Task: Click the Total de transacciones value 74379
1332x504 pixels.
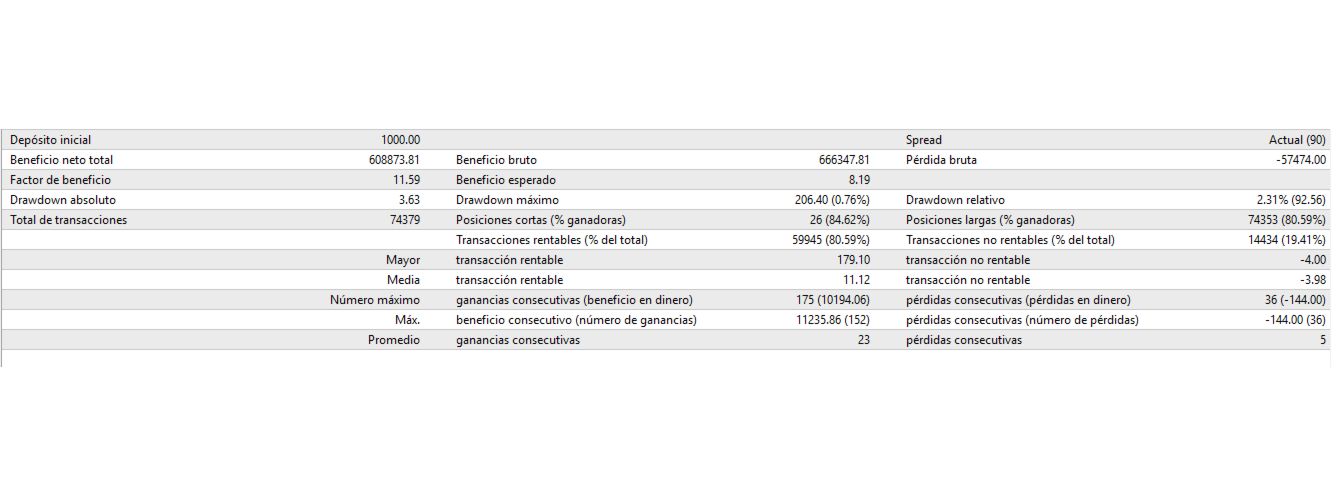Action: [404, 220]
